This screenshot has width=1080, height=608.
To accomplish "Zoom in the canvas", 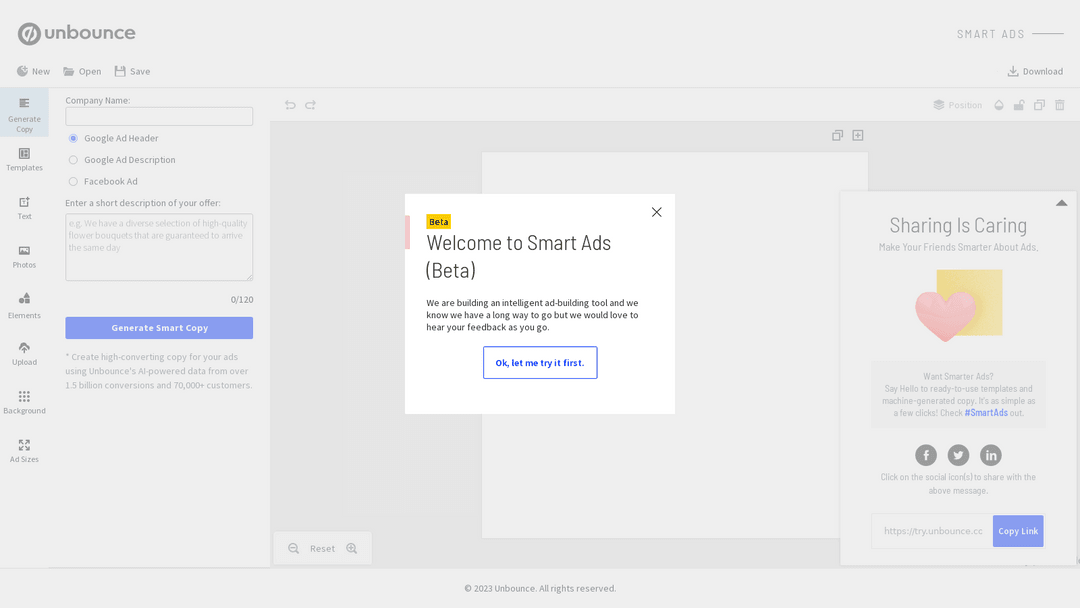I will pos(352,548).
